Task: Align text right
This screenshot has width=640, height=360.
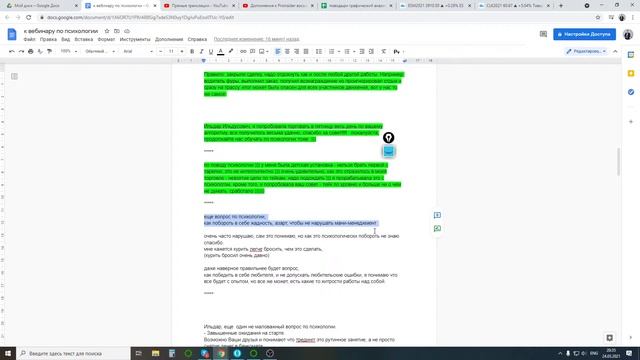Action: [297, 51]
